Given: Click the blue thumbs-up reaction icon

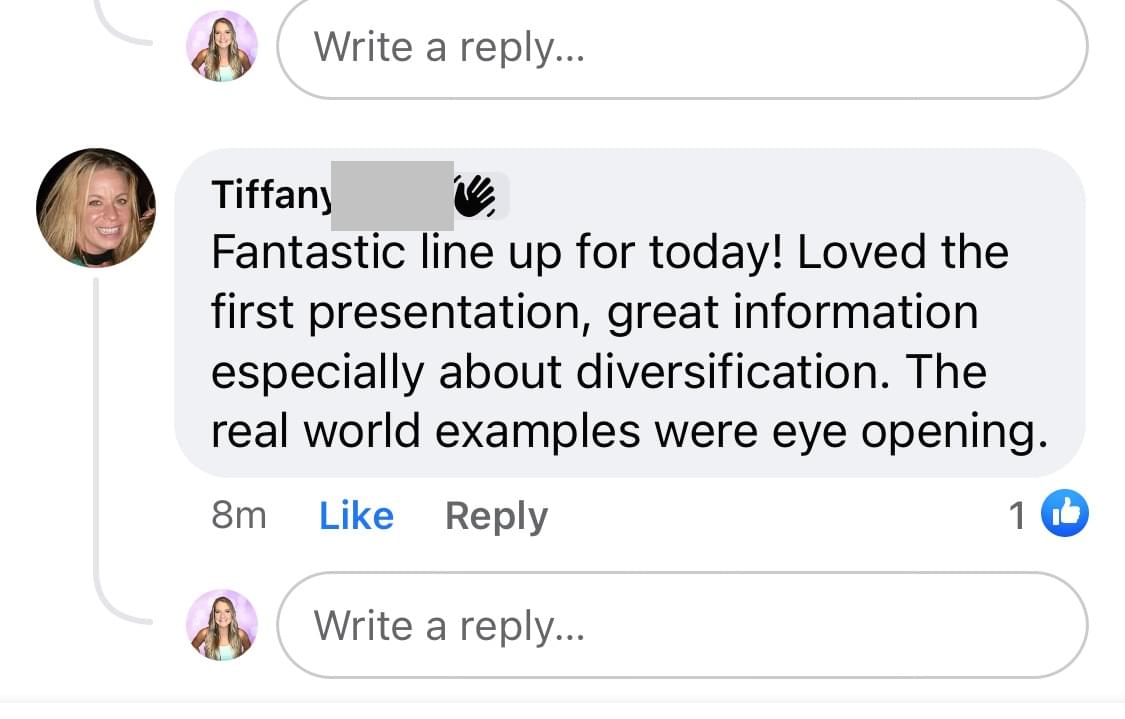Looking at the screenshot, I should tap(1065, 513).
